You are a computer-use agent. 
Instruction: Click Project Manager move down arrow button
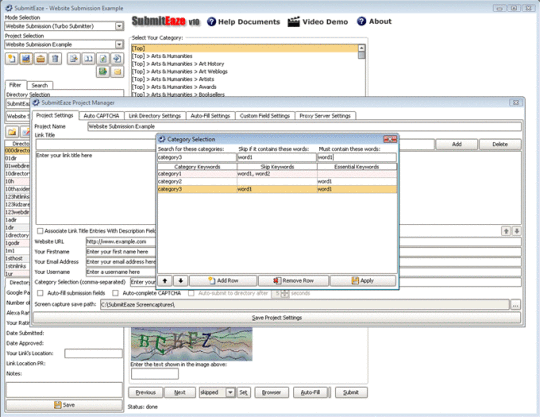click(x=516, y=231)
